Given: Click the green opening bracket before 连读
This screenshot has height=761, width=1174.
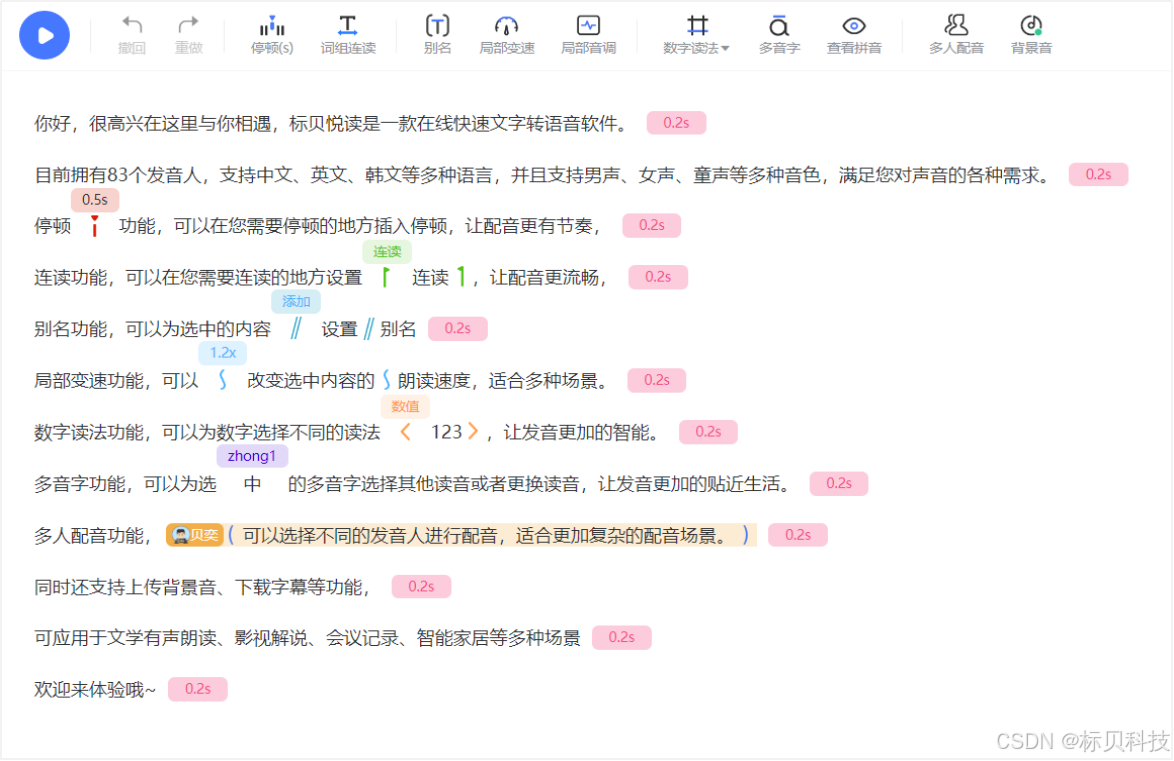Looking at the screenshot, I should click(x=386, y=277).
